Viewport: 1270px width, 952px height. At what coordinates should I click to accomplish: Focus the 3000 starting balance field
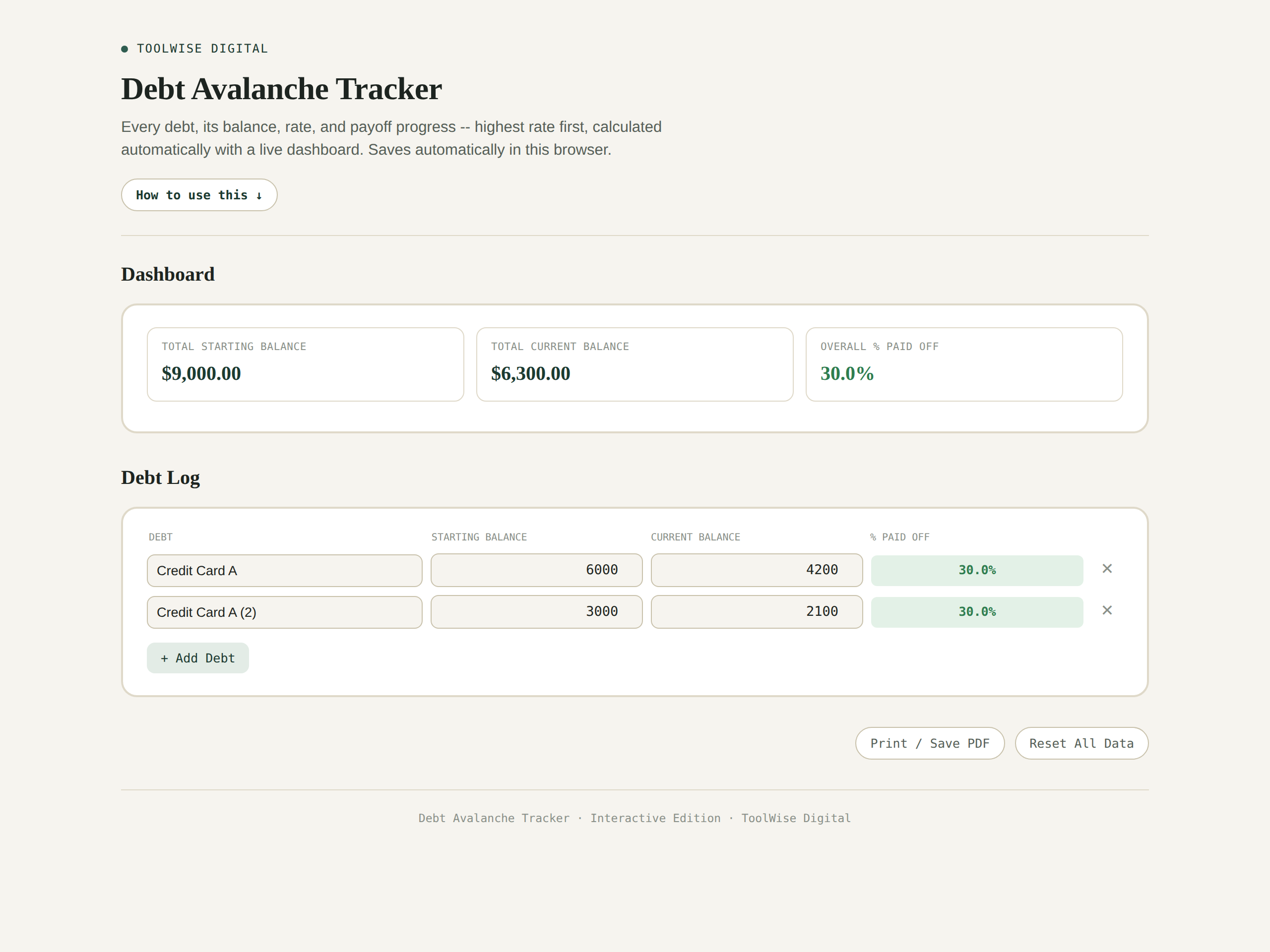pyautogui.click(x=536, y=612)
